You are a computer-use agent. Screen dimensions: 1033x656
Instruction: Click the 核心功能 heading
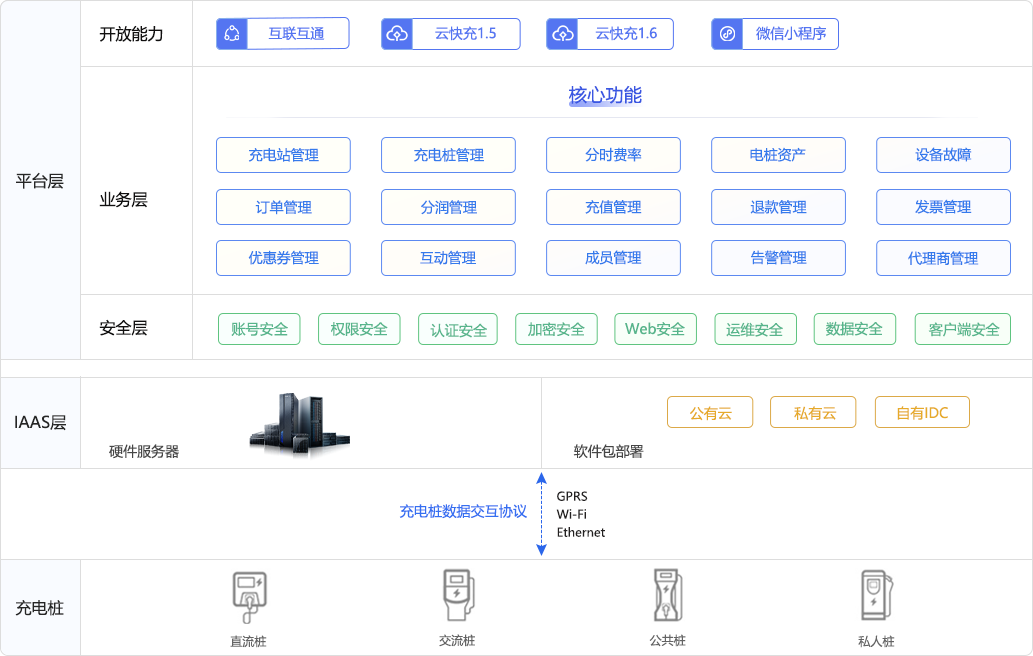coord(605,96)
